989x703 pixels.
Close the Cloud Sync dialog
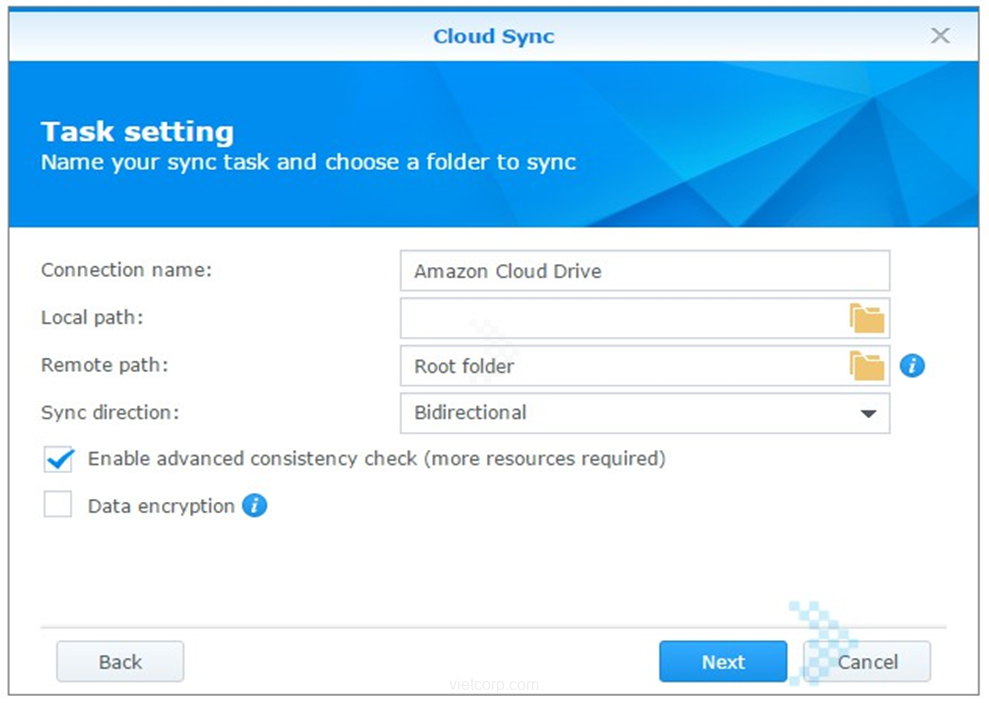click(940, 36)
